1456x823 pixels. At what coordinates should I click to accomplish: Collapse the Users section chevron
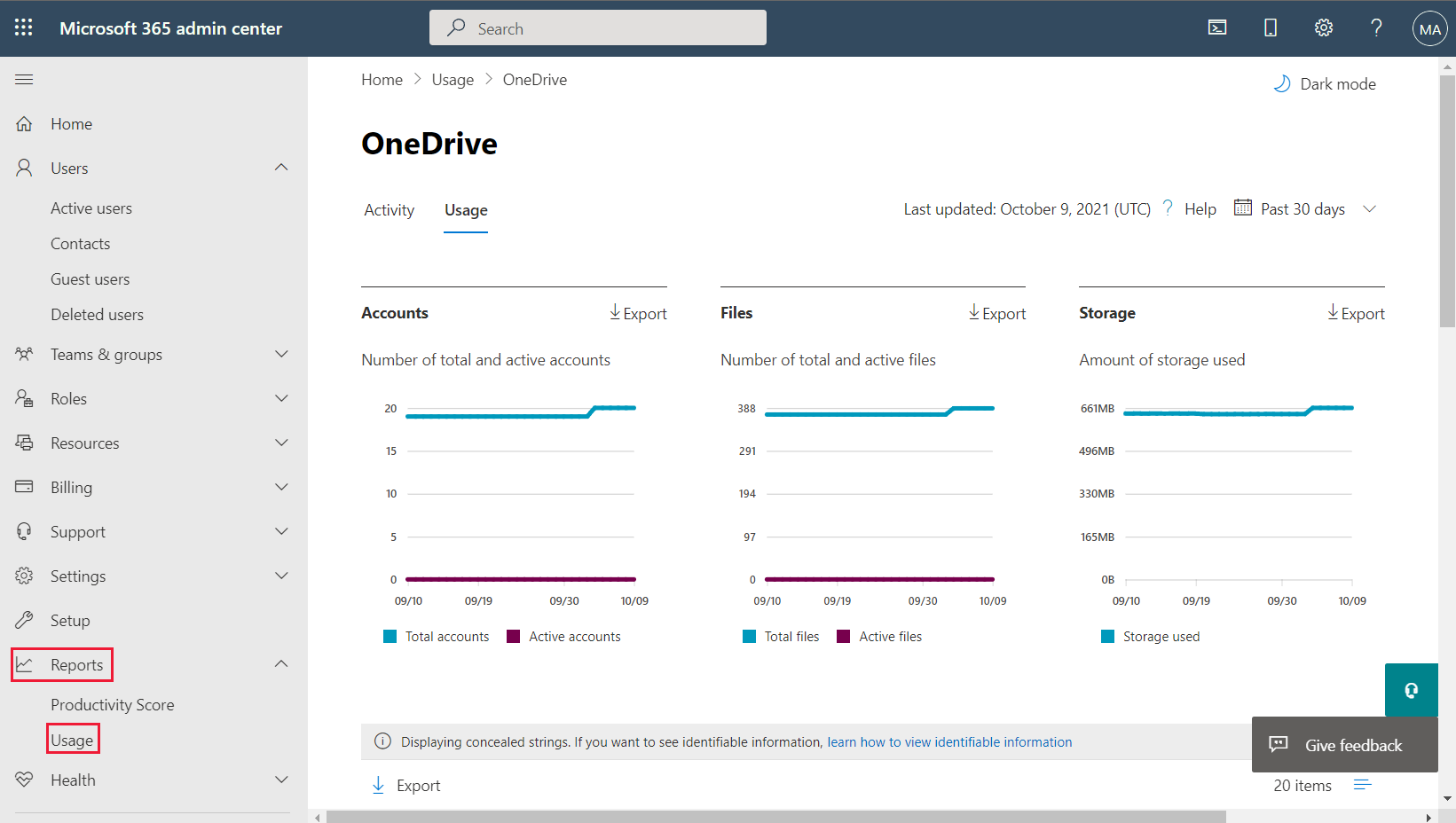pyautogui.click(x=281, y=168)
